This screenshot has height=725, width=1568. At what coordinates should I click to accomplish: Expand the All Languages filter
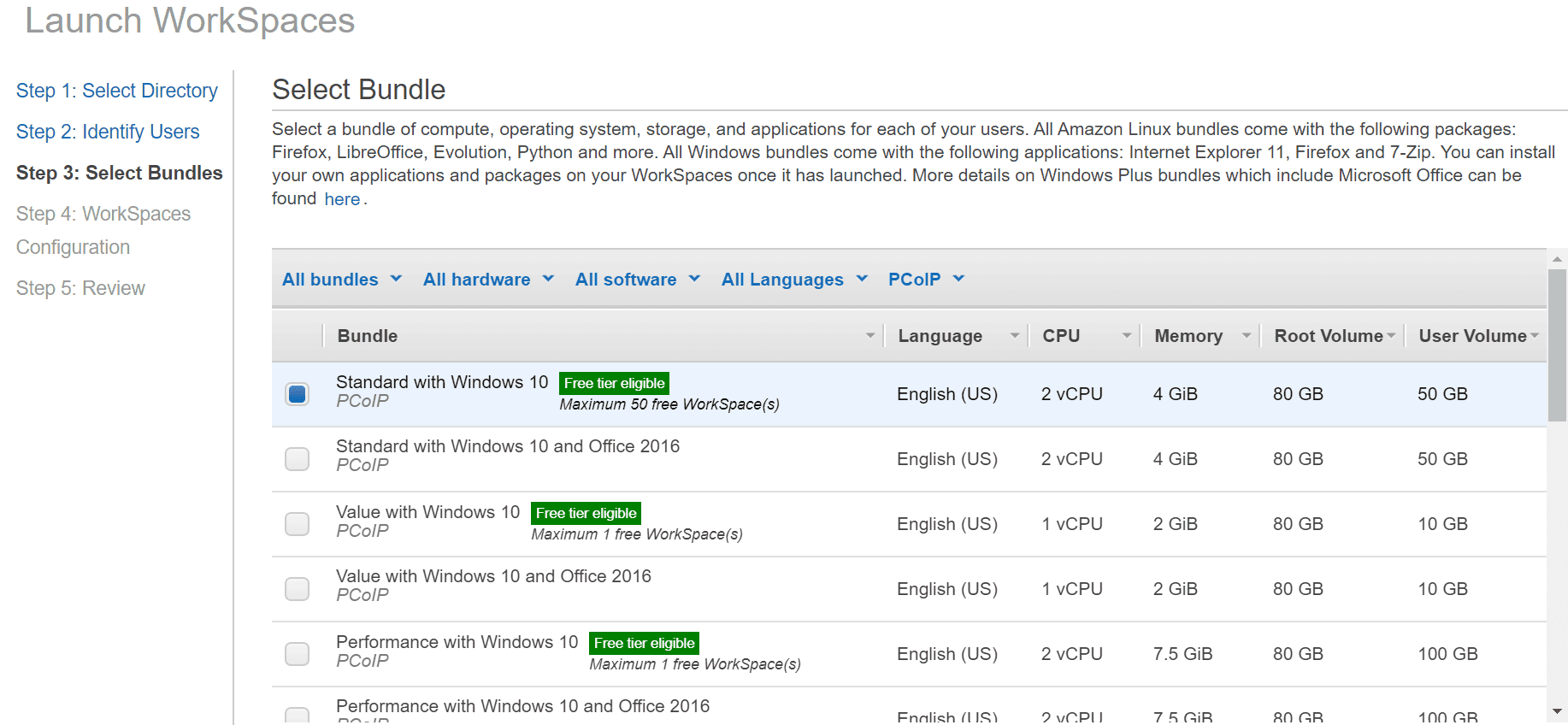click(x=794, y=280)
